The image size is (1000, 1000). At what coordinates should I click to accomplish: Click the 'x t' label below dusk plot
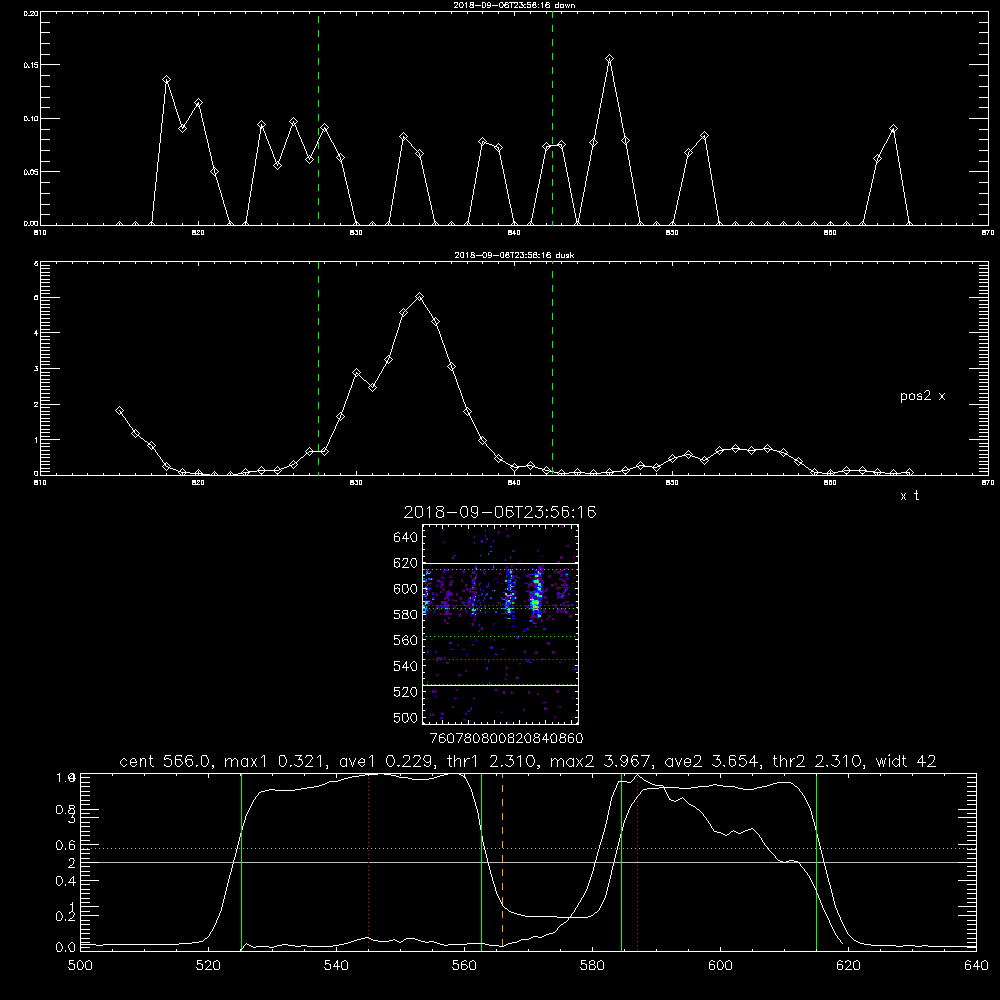pyautogui.click(x=909, y=496)
